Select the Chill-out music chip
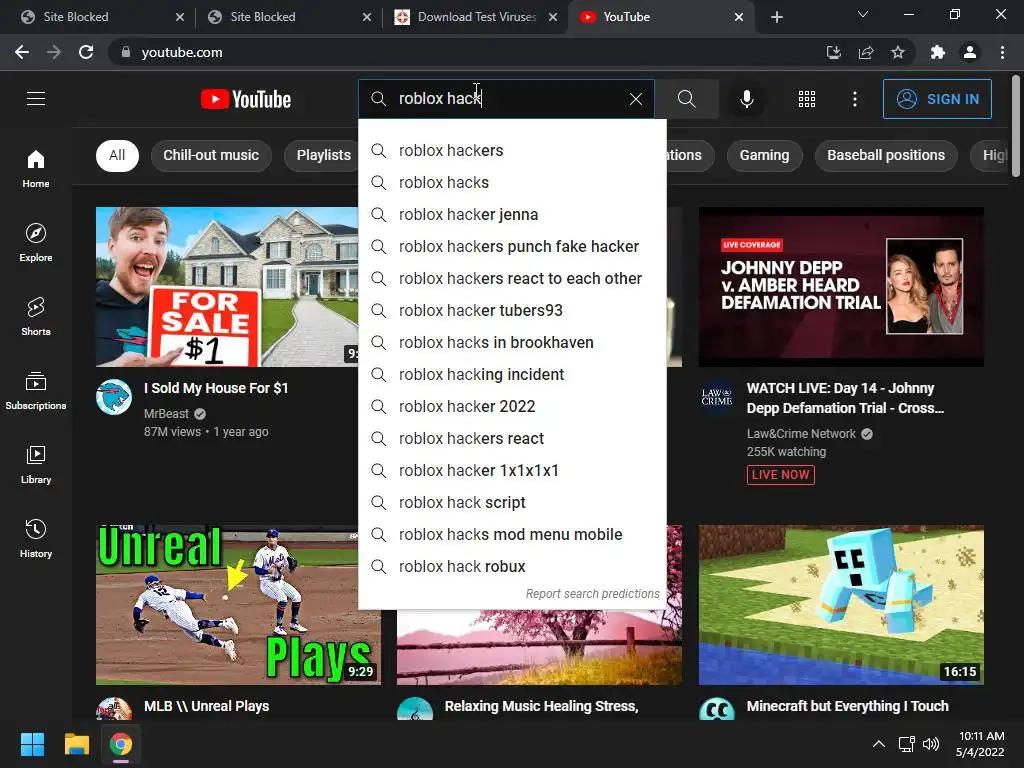Image resolution: width=1024 pixels, height=768 pixels. point(211,155)
